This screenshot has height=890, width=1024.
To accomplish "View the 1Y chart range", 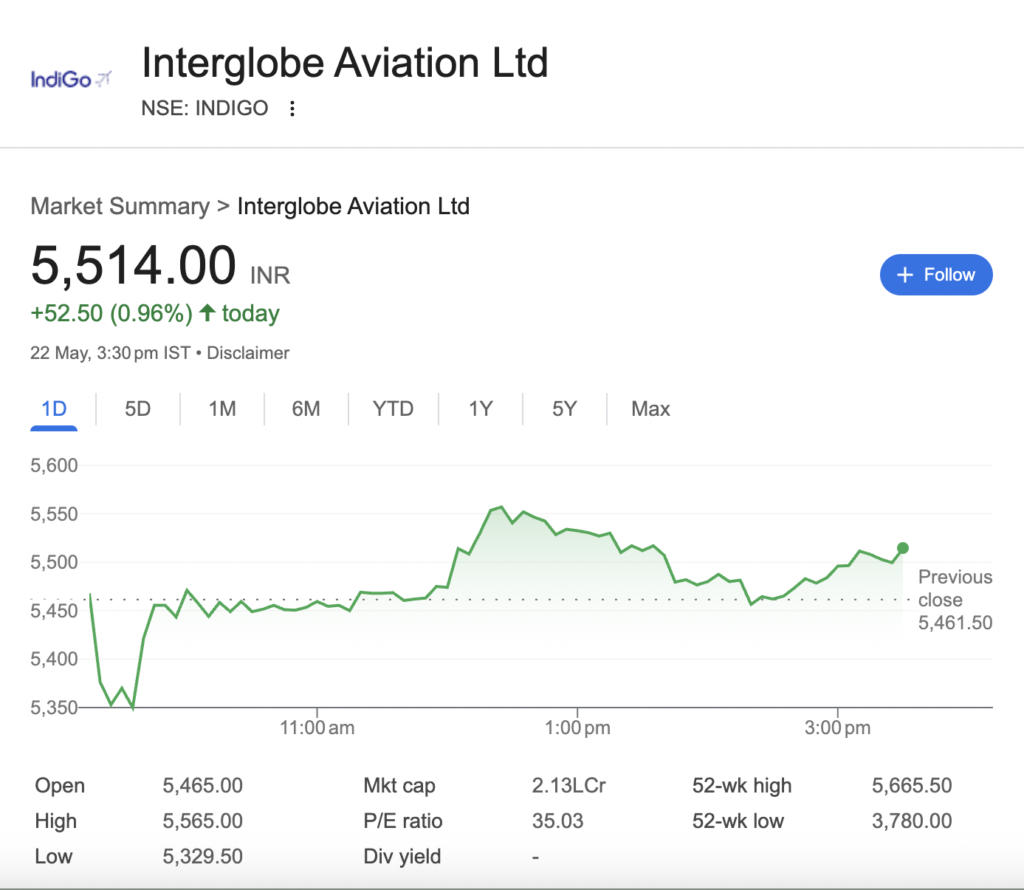I will pos(481,409).
